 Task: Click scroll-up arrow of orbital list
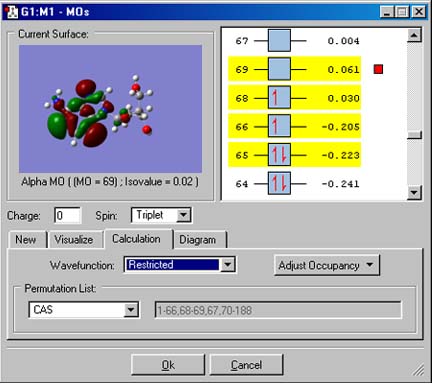[x=414, y=35]
